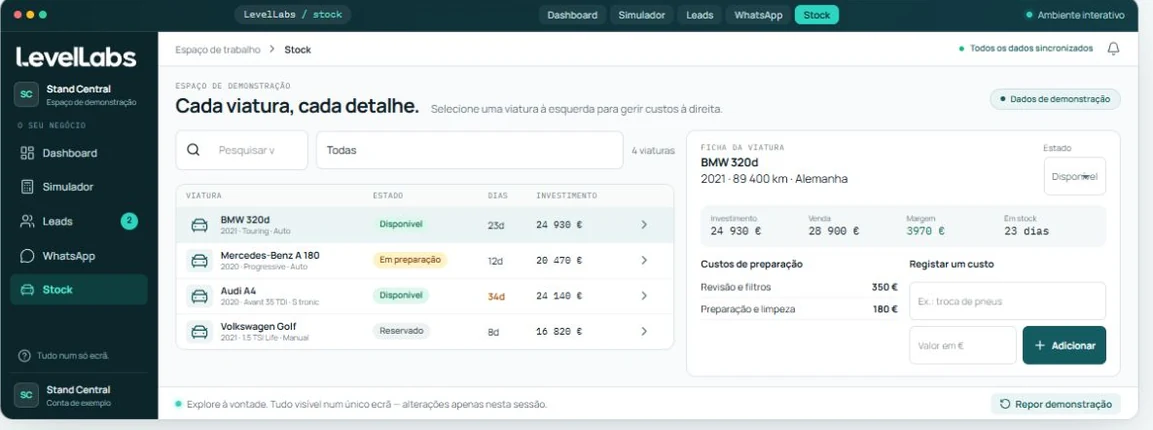
Task: Click the Disponível badge in Audi A4 row
Action: [401, 295]
